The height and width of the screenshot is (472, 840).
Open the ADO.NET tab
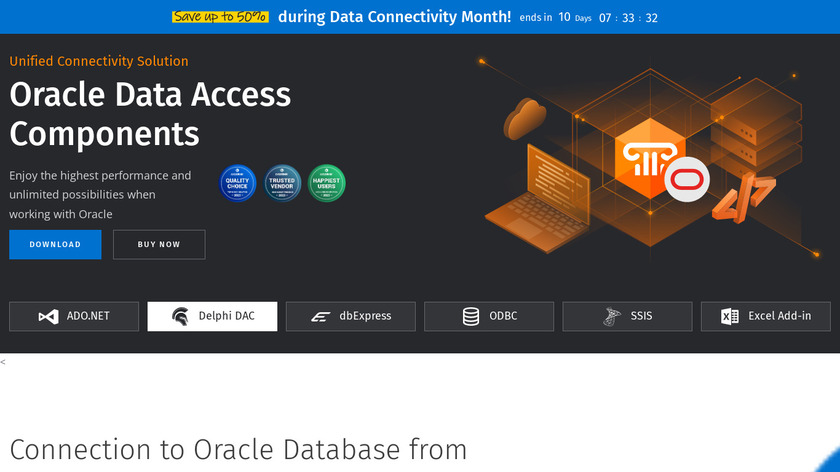coord(74,316)
